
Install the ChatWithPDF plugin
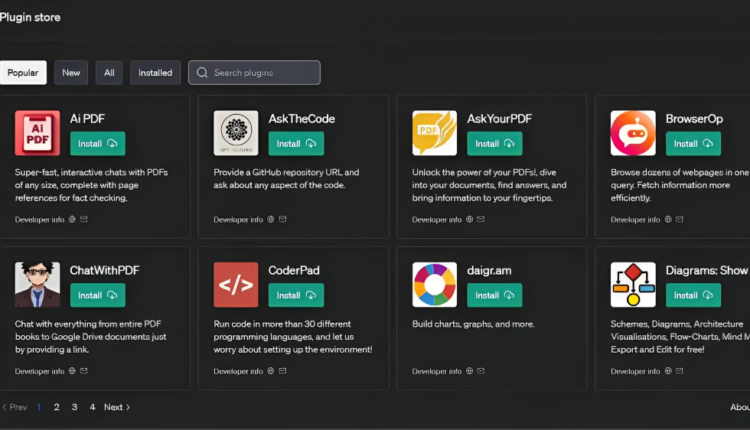tap(97, 295)
